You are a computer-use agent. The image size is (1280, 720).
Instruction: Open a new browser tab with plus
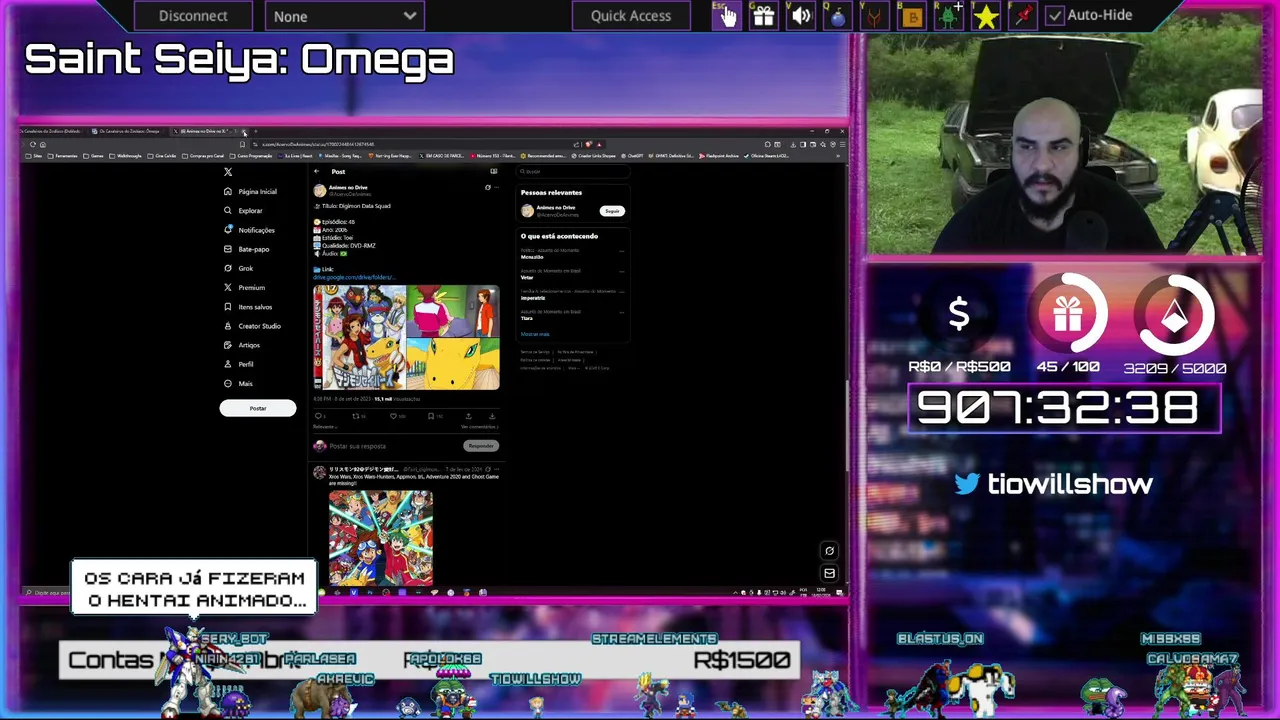coord(256,131)
